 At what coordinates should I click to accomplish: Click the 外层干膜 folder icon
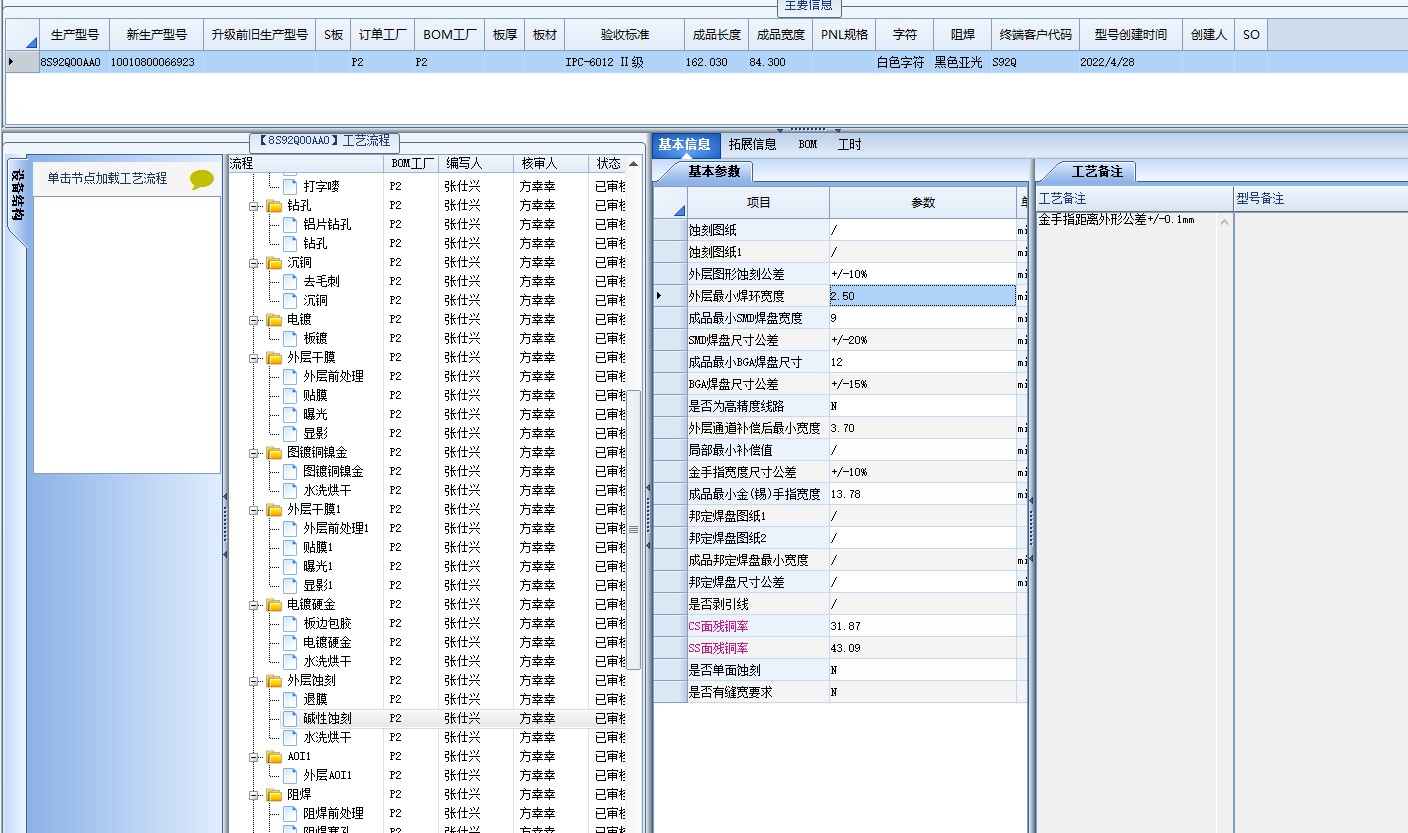pyautogui.click(x=274, y=358)
